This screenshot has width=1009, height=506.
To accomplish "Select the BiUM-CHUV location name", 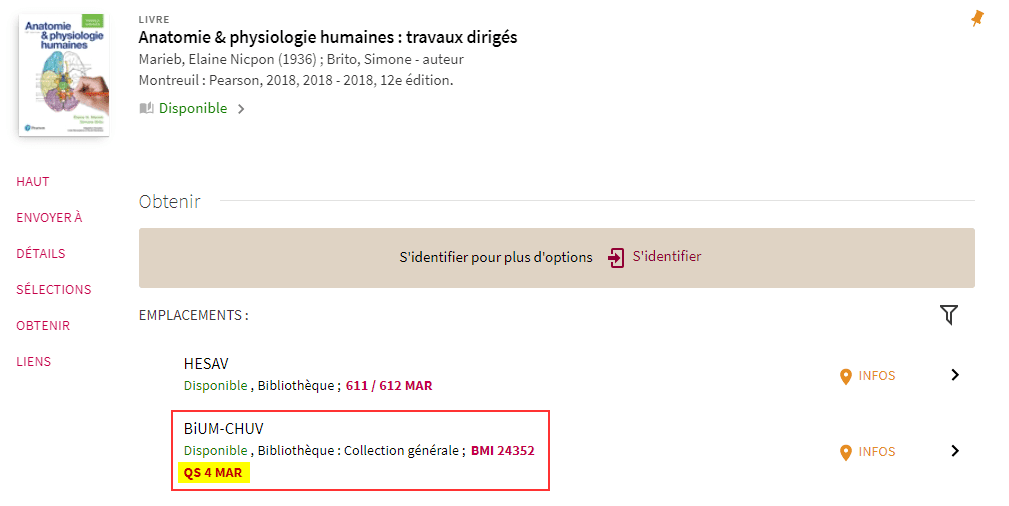I will pos(223,429).
